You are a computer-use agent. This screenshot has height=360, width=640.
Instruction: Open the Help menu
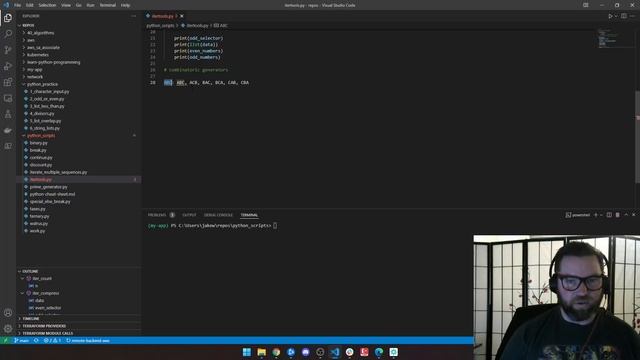coord(125,5)
